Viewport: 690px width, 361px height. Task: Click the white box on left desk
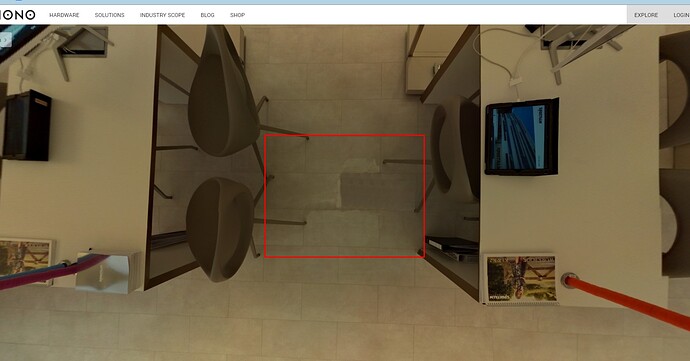108,272
